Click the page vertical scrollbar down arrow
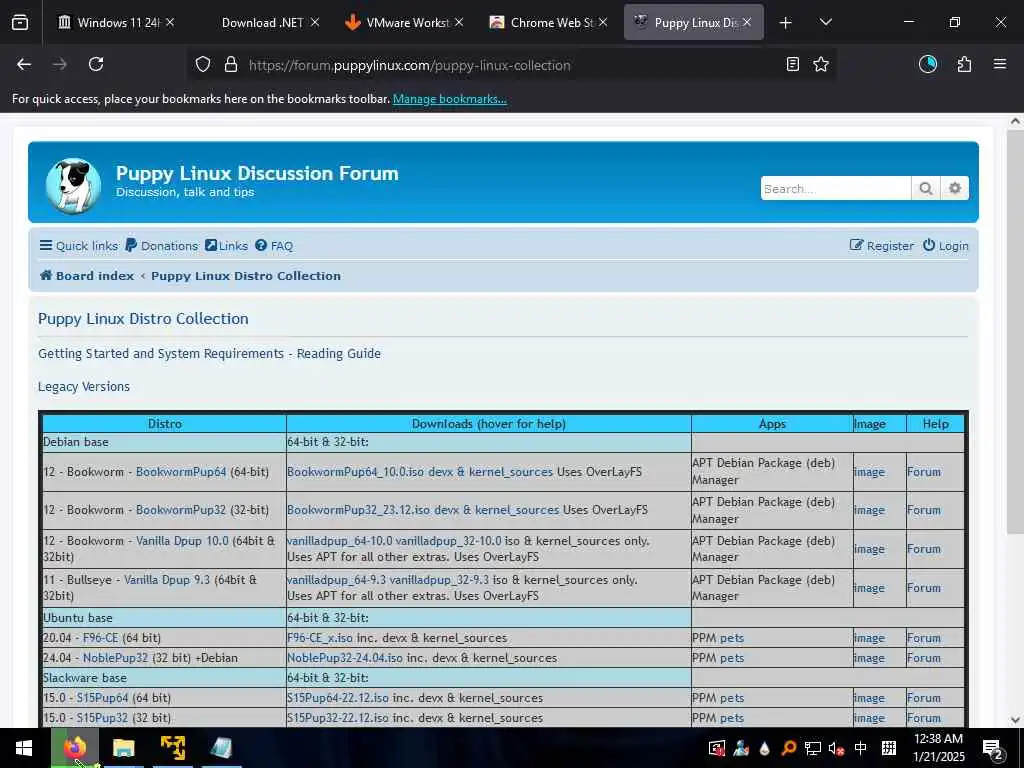 [1015, 720]
